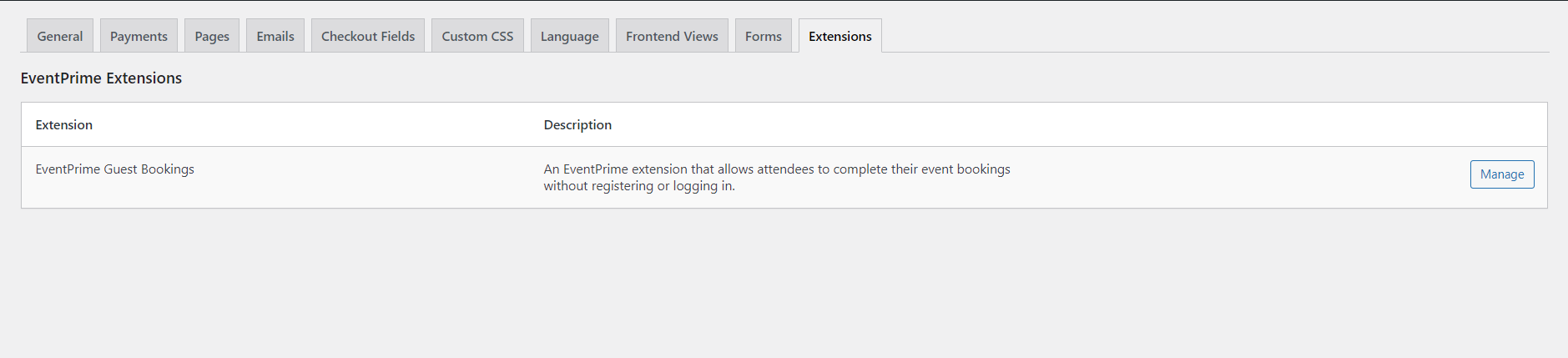Select the Frontend Views tab
The image size is (1568, 358).
(672, 36)
